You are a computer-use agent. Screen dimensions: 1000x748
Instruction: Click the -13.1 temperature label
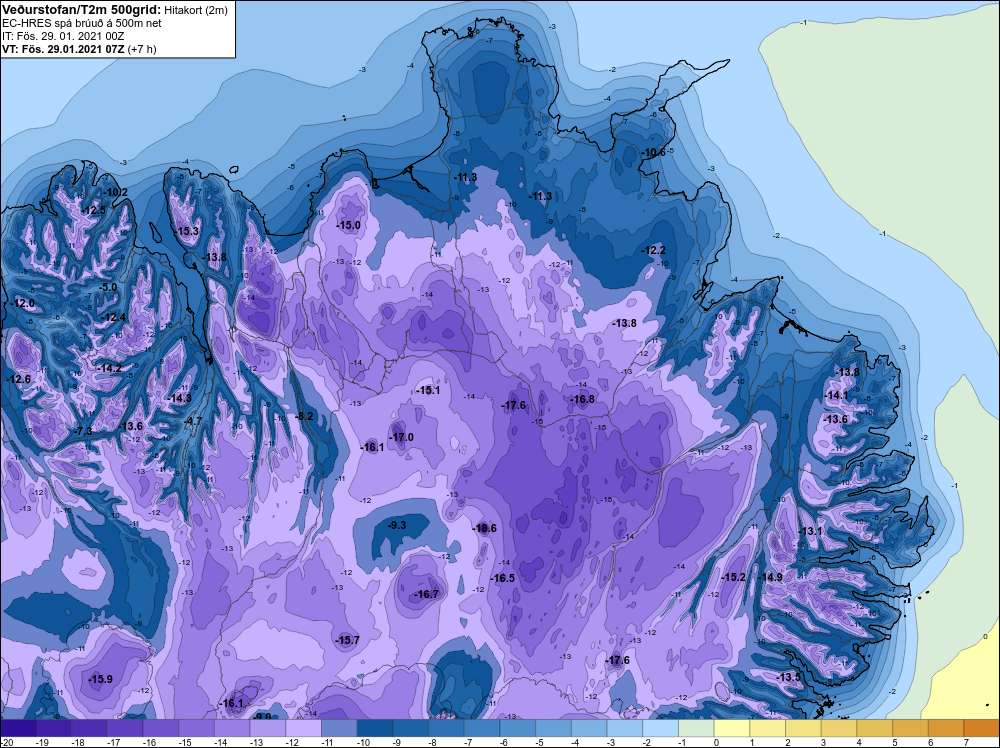click(810, 532)
